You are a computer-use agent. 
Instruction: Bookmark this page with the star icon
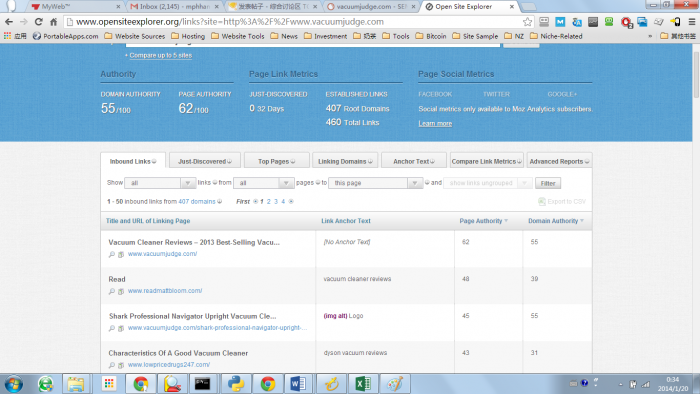click(527, 21)
